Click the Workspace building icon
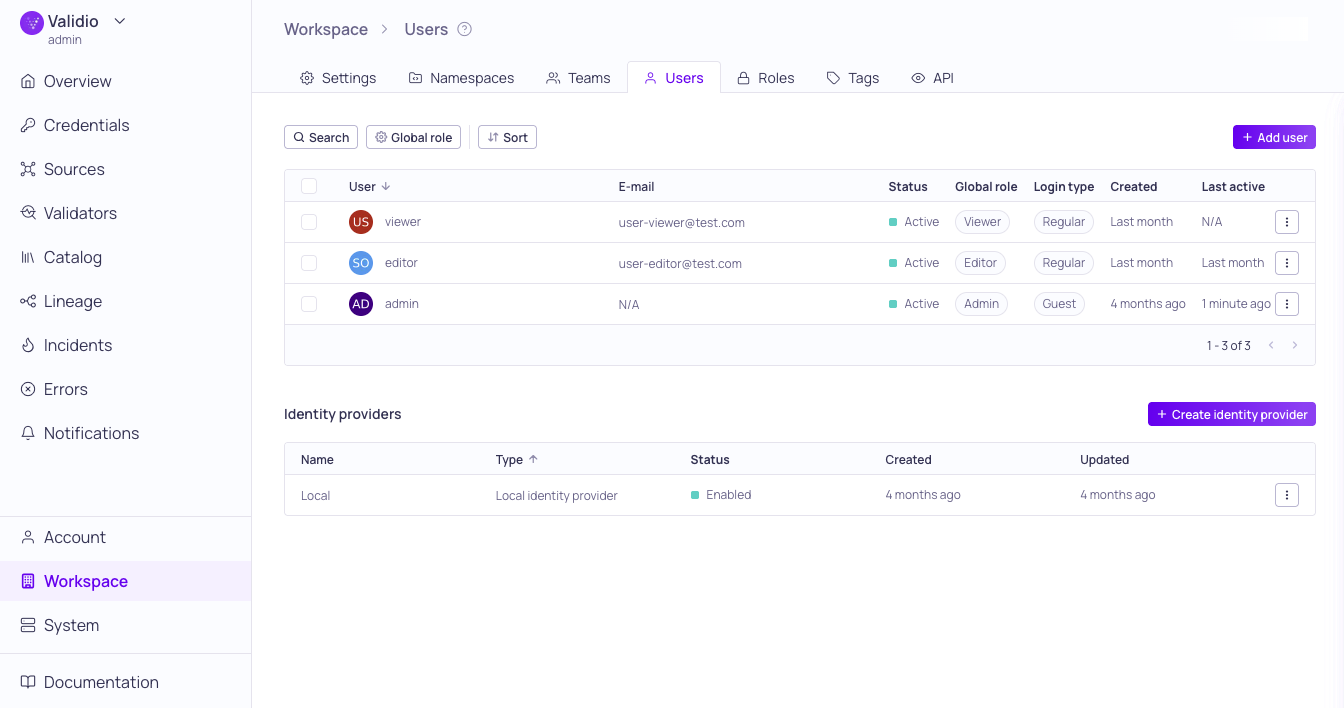 click(28, 581)
